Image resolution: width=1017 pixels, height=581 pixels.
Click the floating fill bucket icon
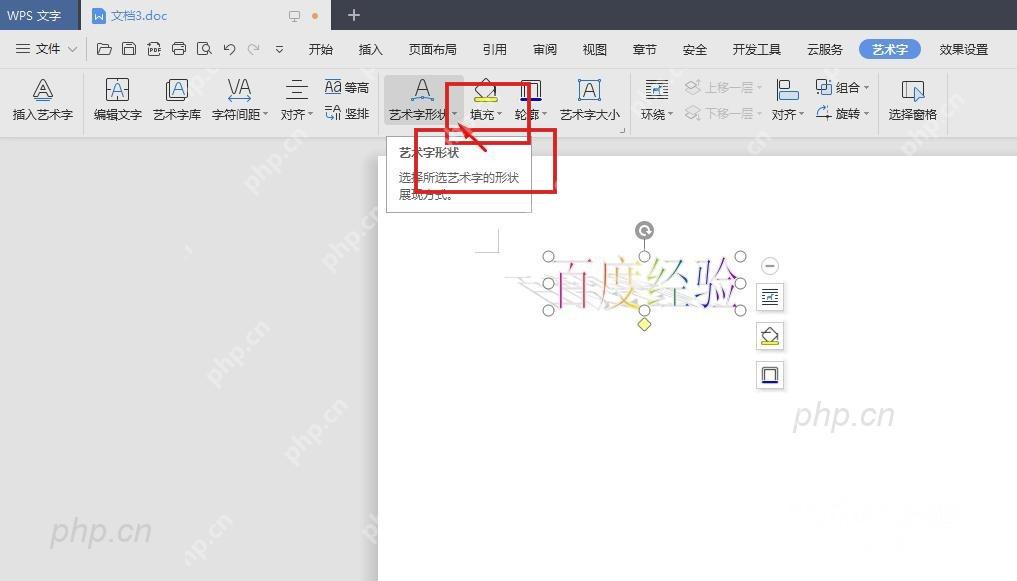pos(770,336)
